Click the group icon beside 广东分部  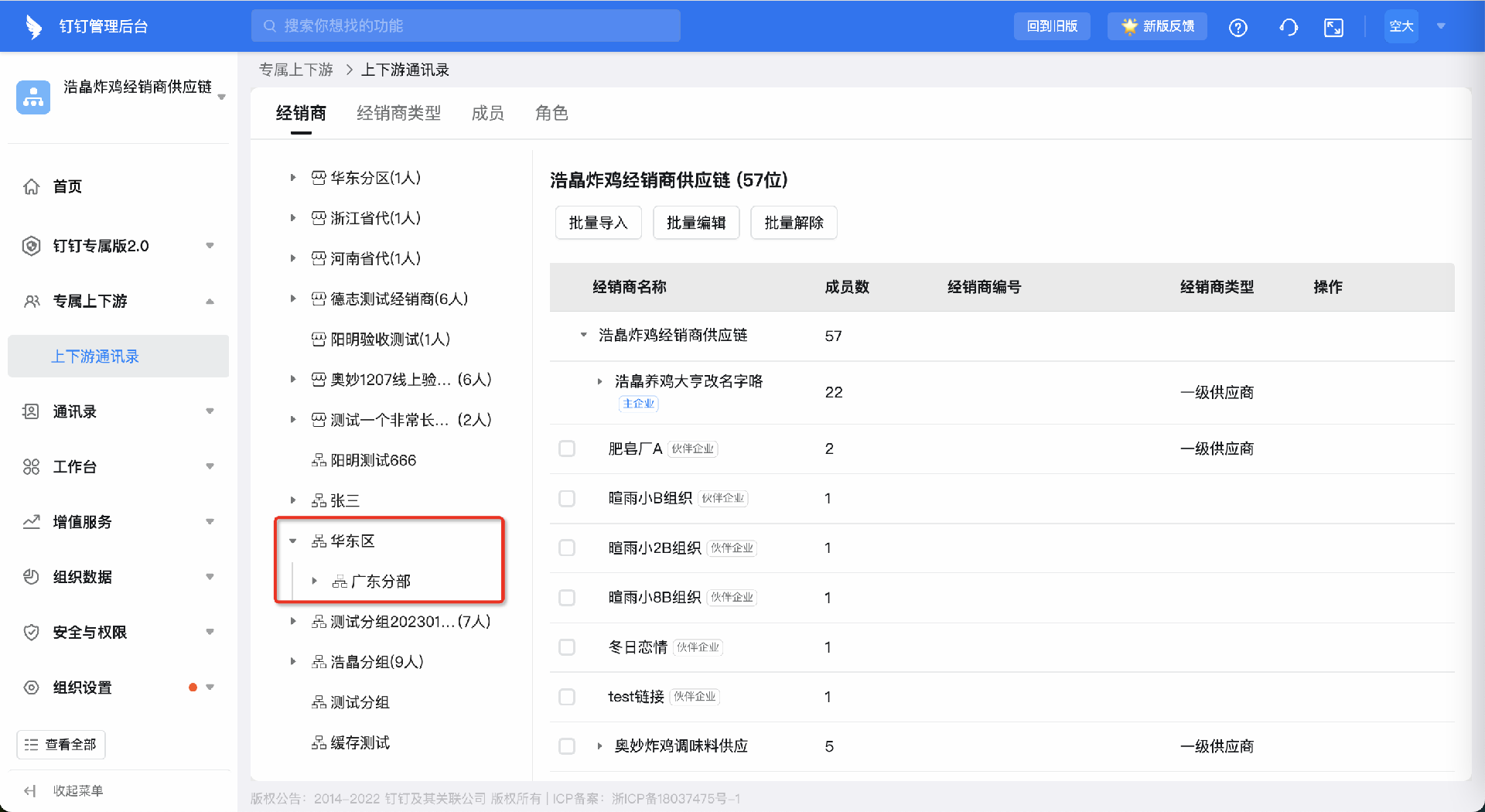340,582
